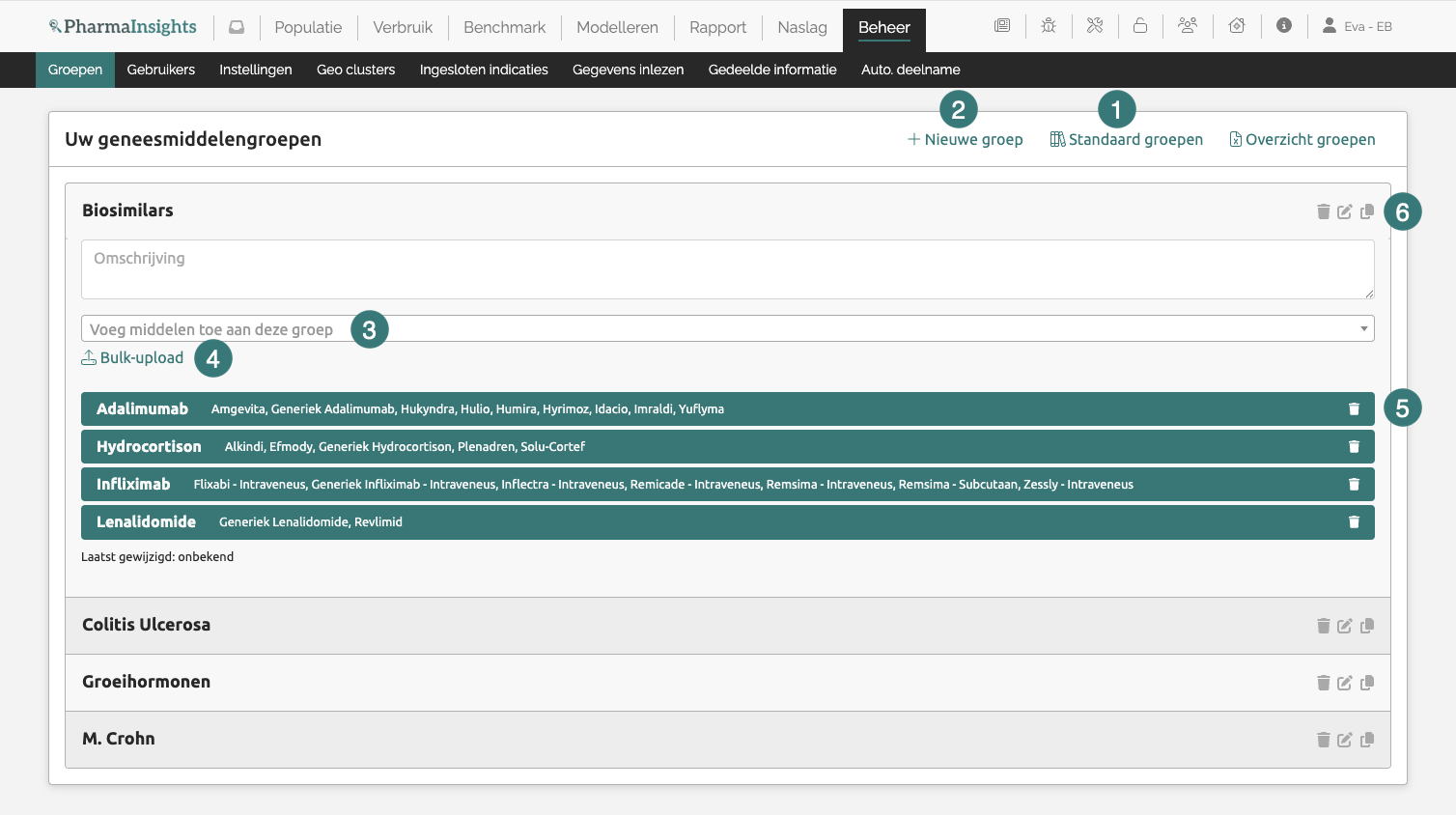The width and height of the screenshot is (1456, 815).
Task: Open the Populatie menu
Action: click(x=308, y=27)
